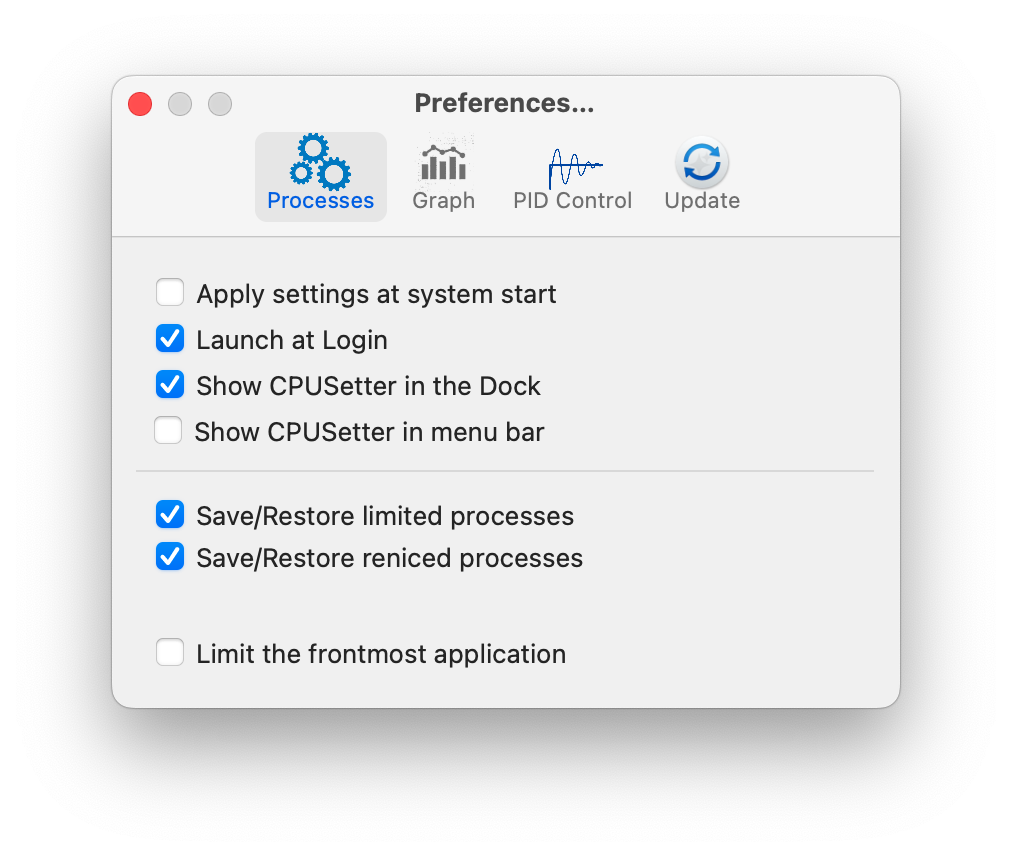Close the Preferences window with the red button
The width and height of the screenshot is (1012, 856).
[140, 104]
